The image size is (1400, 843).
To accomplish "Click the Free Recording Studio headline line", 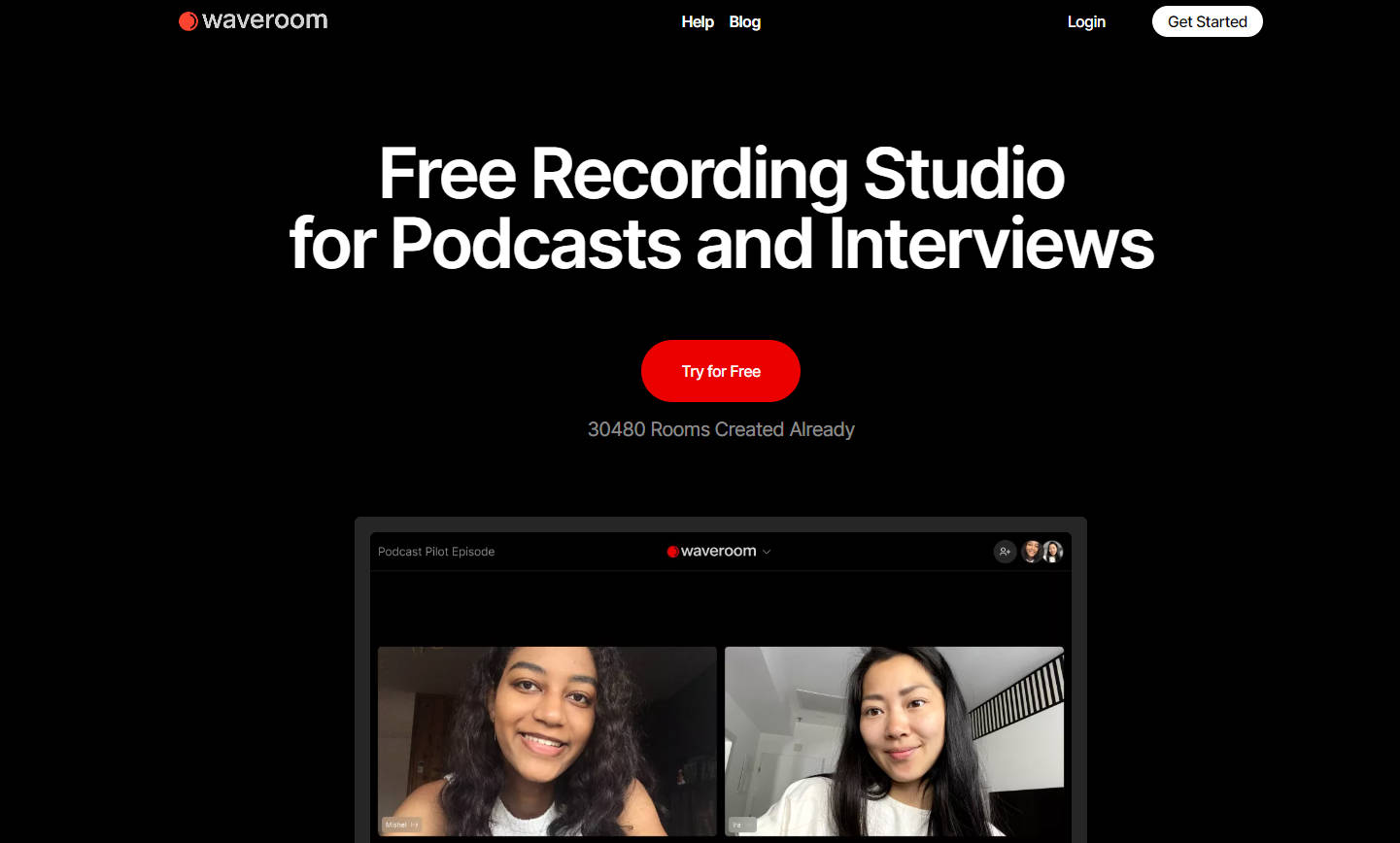I will click(721, 174).
